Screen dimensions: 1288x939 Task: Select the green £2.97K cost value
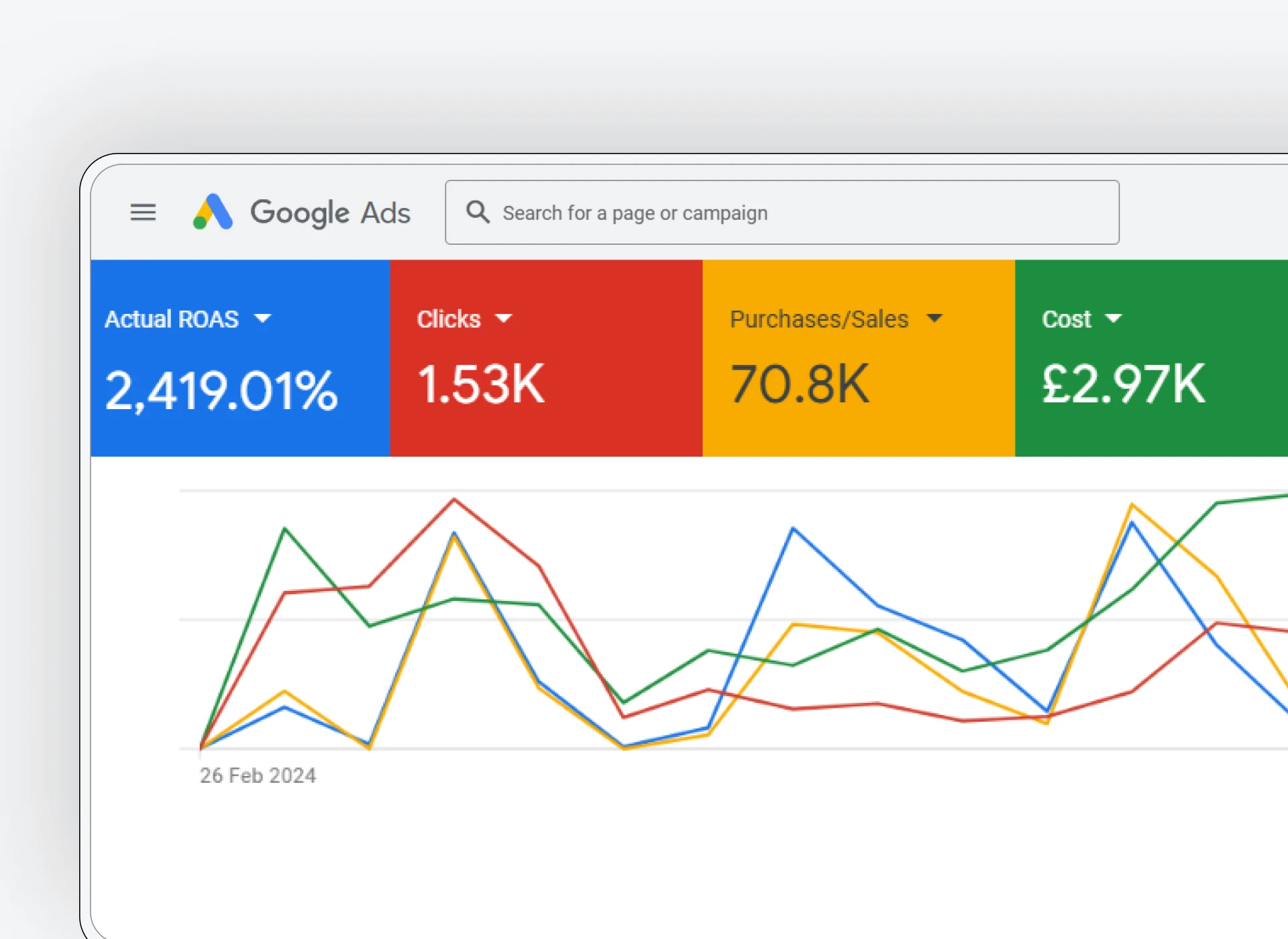1124,384
